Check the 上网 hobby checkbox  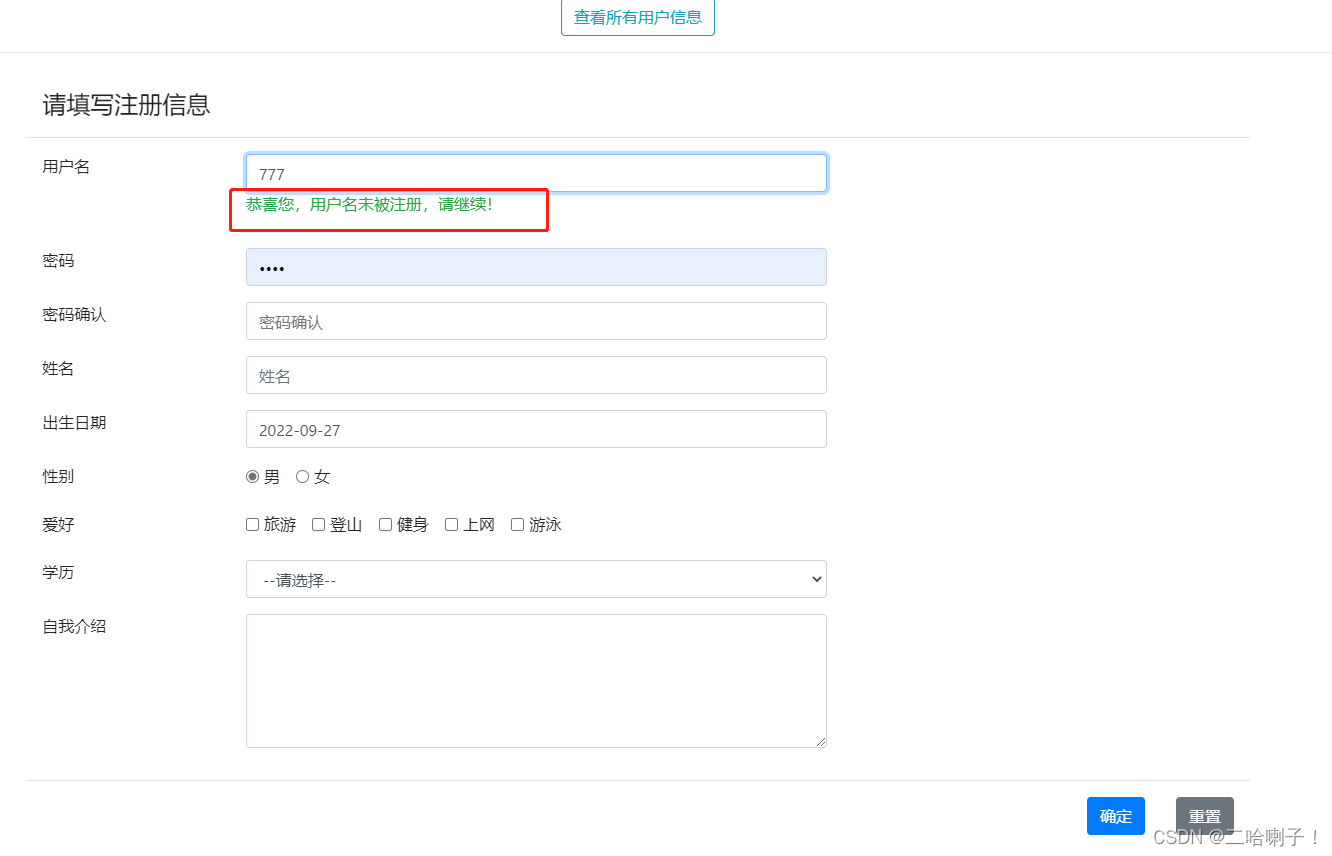point(451,524)
